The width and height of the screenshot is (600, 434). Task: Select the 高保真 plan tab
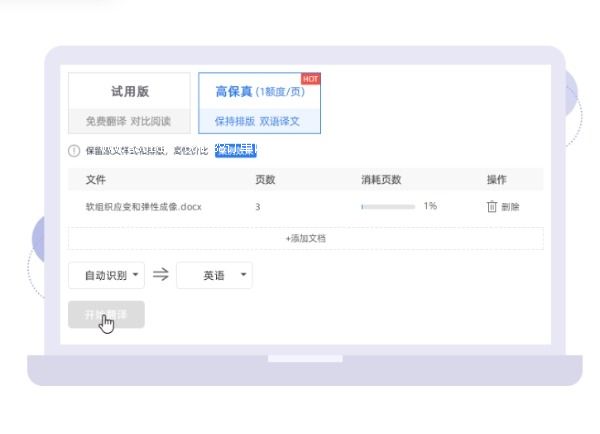pyautogui.click(x=258, y=92)
